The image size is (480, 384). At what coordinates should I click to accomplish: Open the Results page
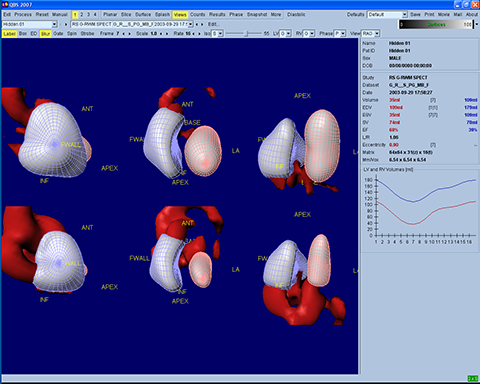[x=217, y=15]
